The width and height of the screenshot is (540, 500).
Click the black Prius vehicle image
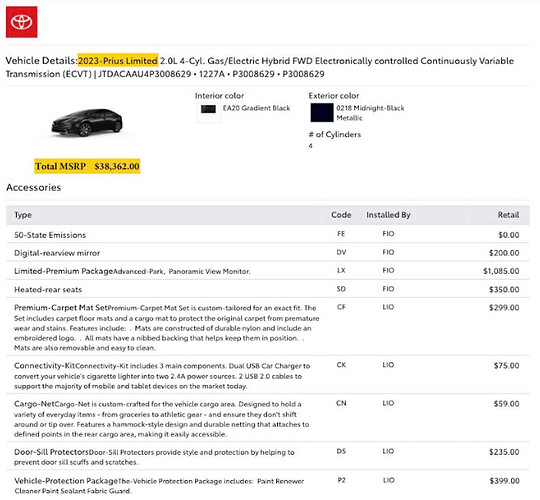(x=87, y=123)
